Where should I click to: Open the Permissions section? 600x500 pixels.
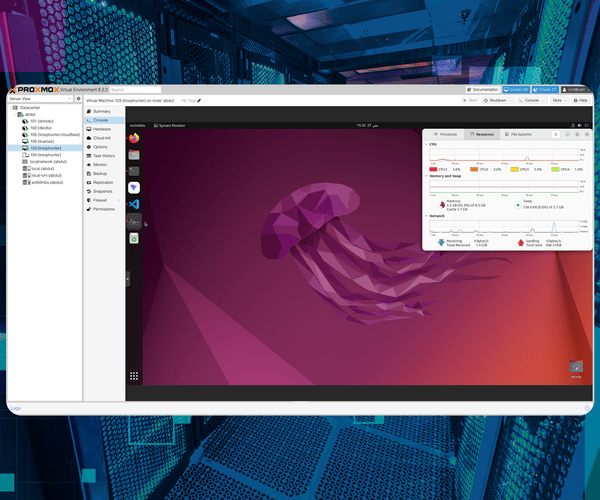pyautogui.click(x=104, y=209)
